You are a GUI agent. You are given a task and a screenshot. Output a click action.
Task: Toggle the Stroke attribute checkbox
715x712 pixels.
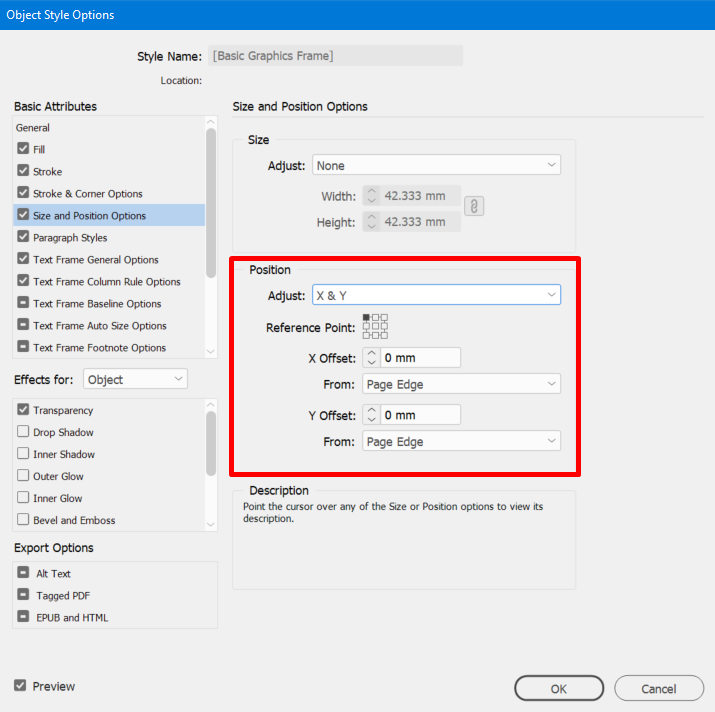pyautogui.click(x=23, y=171)
